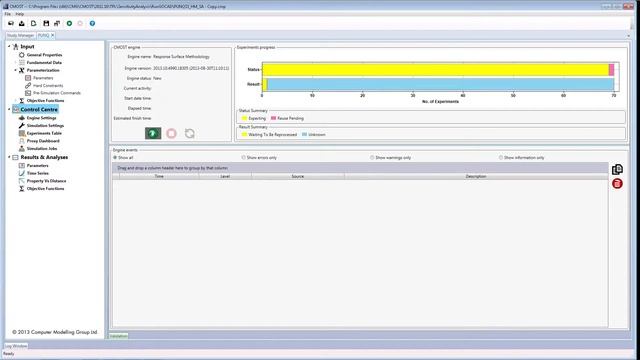Click the Simulation Settings wrench icon
This screenshot has height=360, width=640.
[x=22, y=126]
